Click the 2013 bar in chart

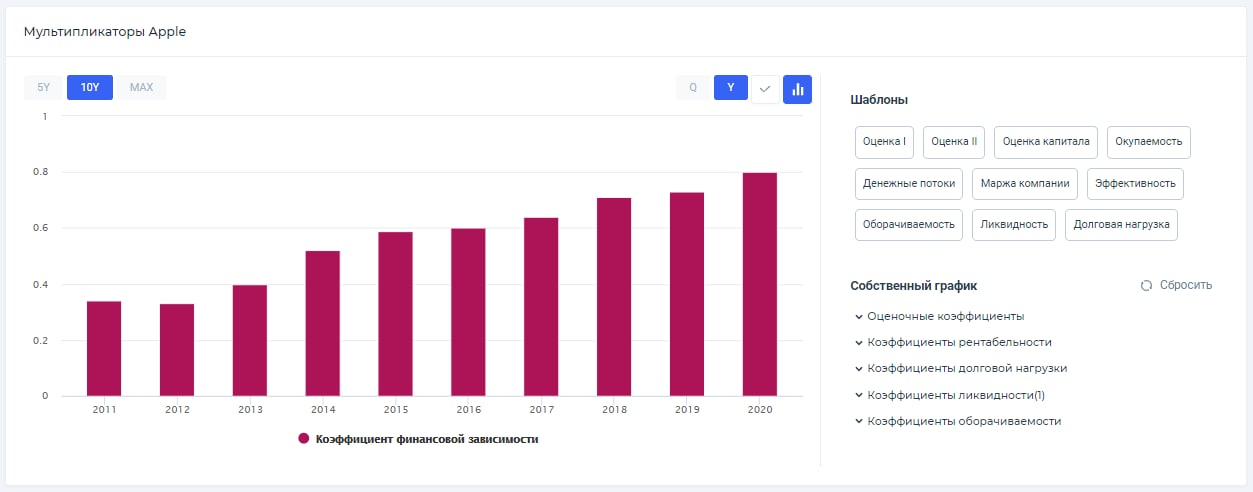click(250, 340)
